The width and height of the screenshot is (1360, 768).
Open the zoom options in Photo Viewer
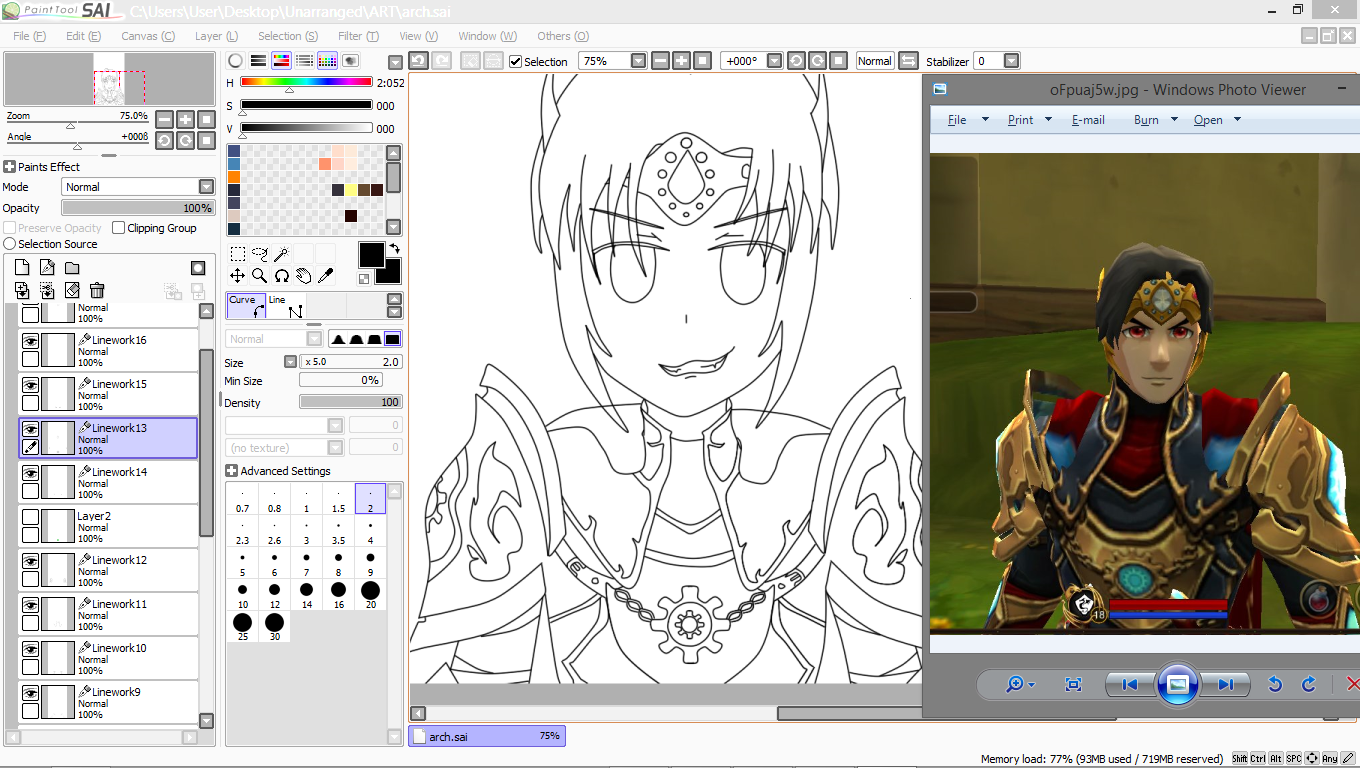click(x=1020, y=684)
